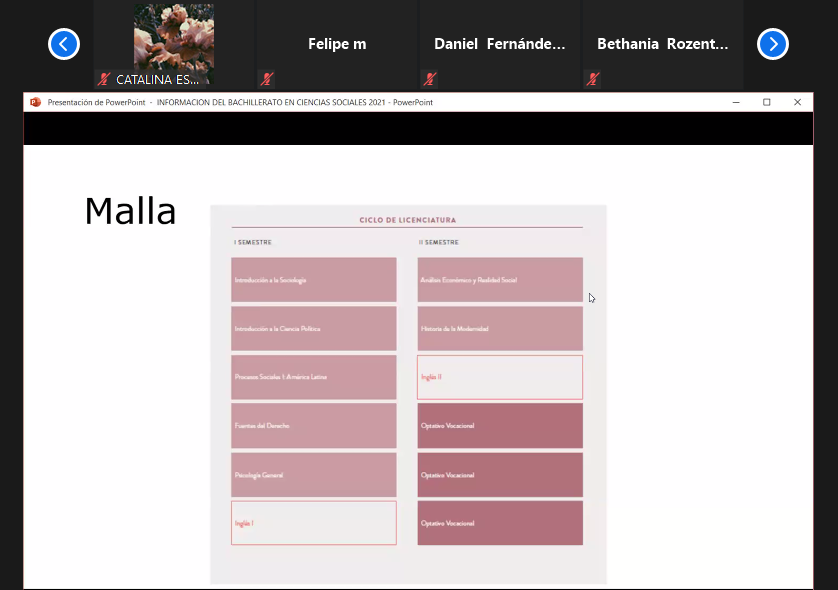Click the left arrow to show previous participants

pos(64,44)
